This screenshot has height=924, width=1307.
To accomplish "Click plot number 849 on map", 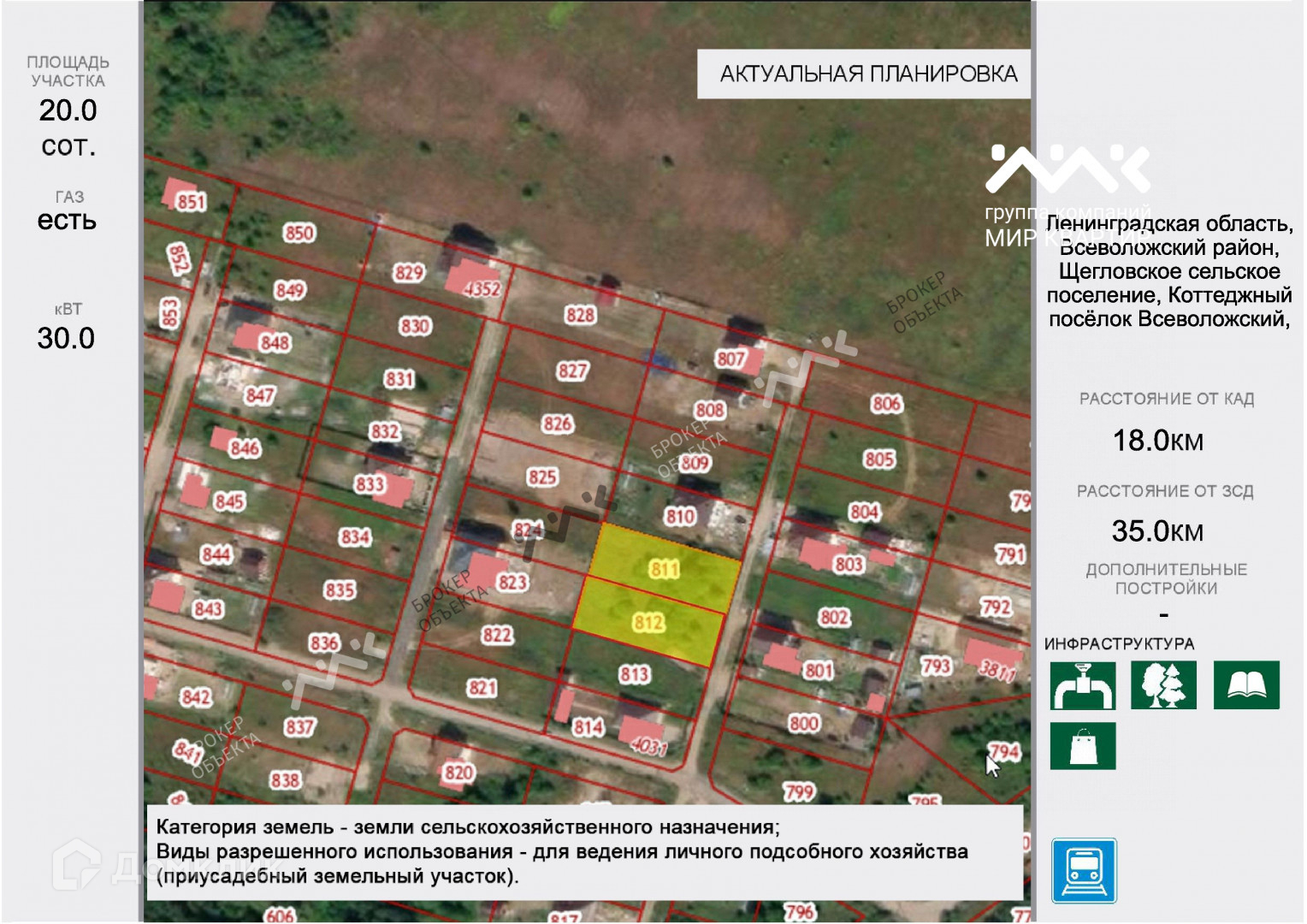I will [x=290, y=290].
